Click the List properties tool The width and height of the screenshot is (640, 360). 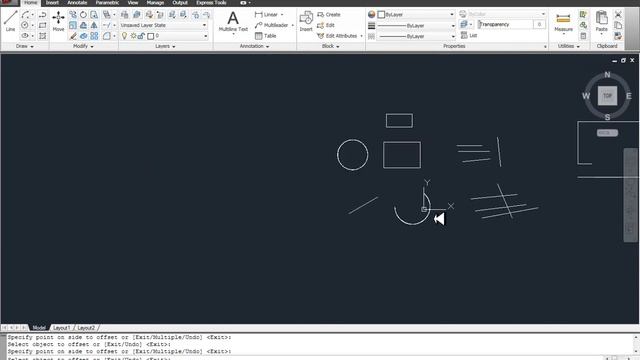pyautogui.click(x=469, y=36)
